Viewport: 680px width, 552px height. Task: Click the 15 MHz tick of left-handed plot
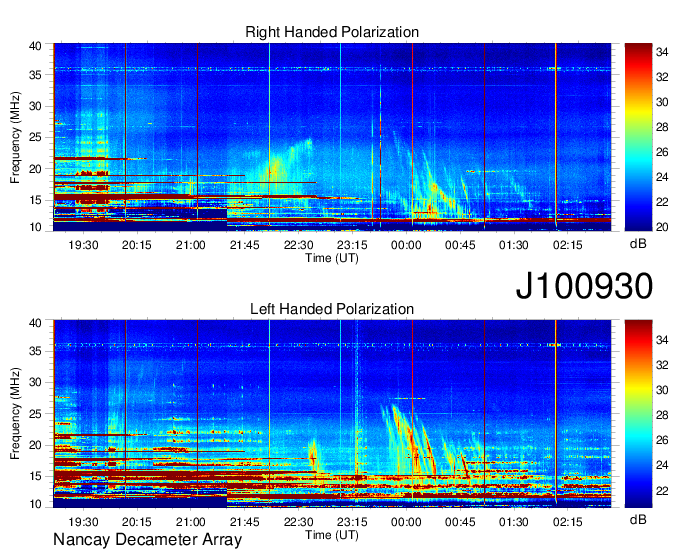[x=35, y=476]
